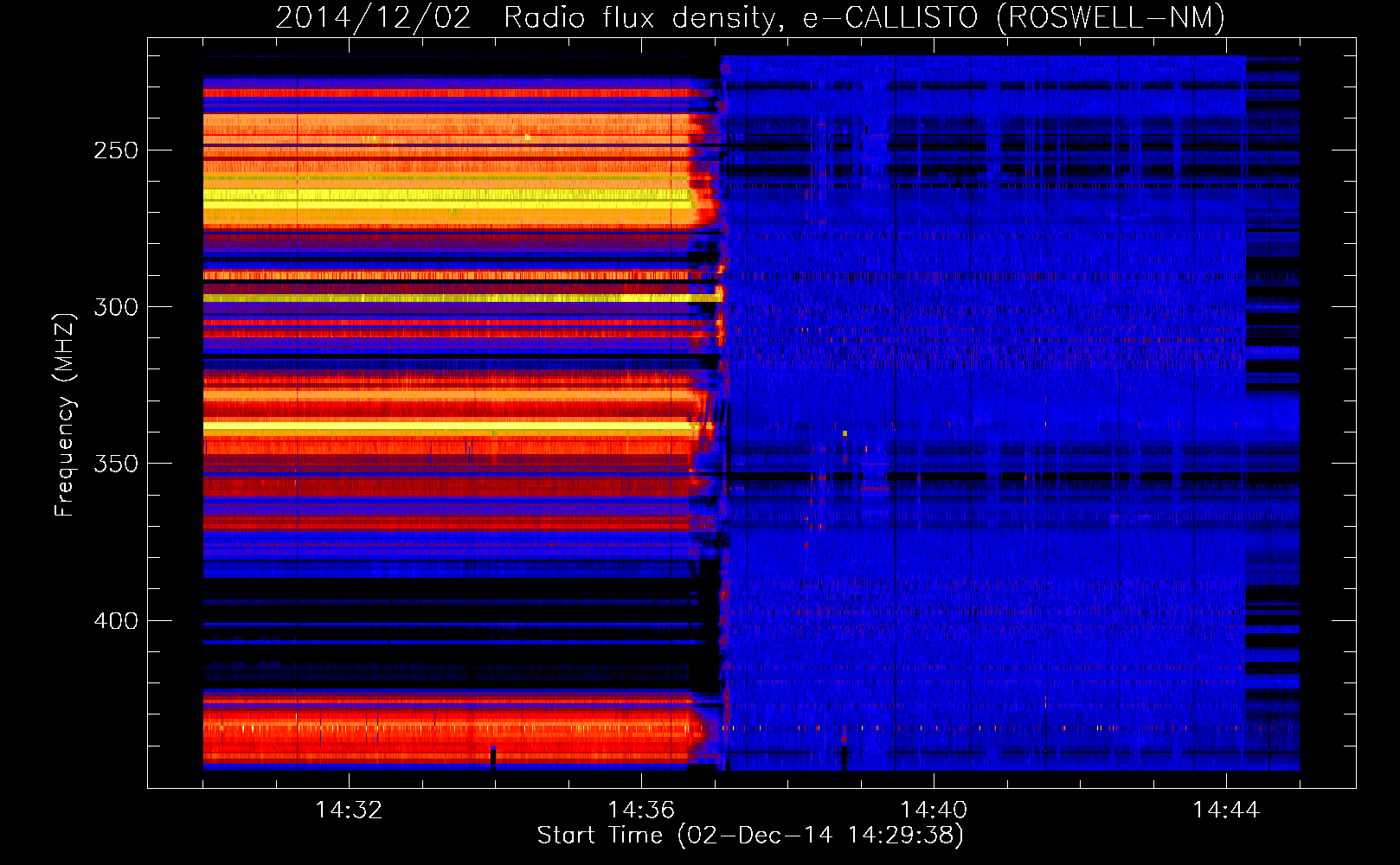Click the 250 frequency axis label

[x=116, y=151]
